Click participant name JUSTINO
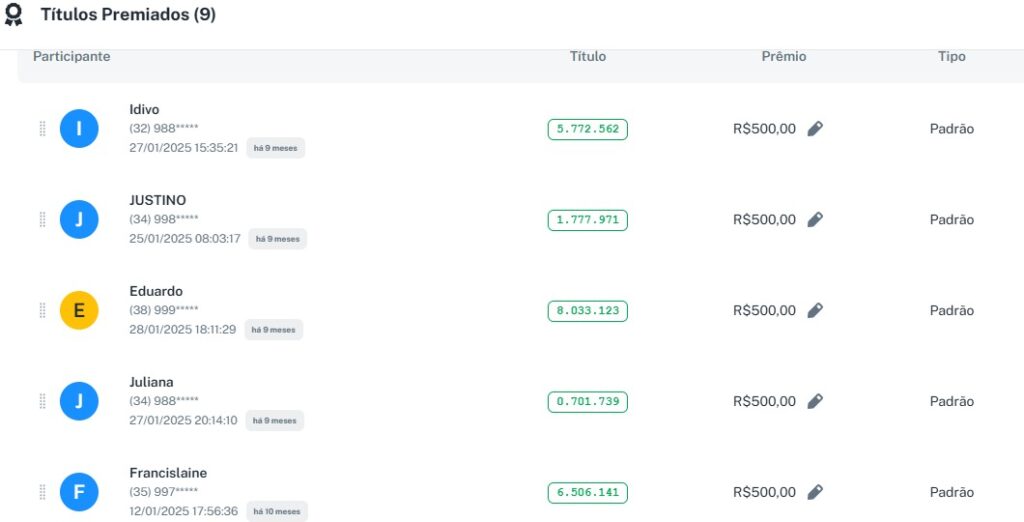Viewport: 1024px width, 522px height. 157,200
